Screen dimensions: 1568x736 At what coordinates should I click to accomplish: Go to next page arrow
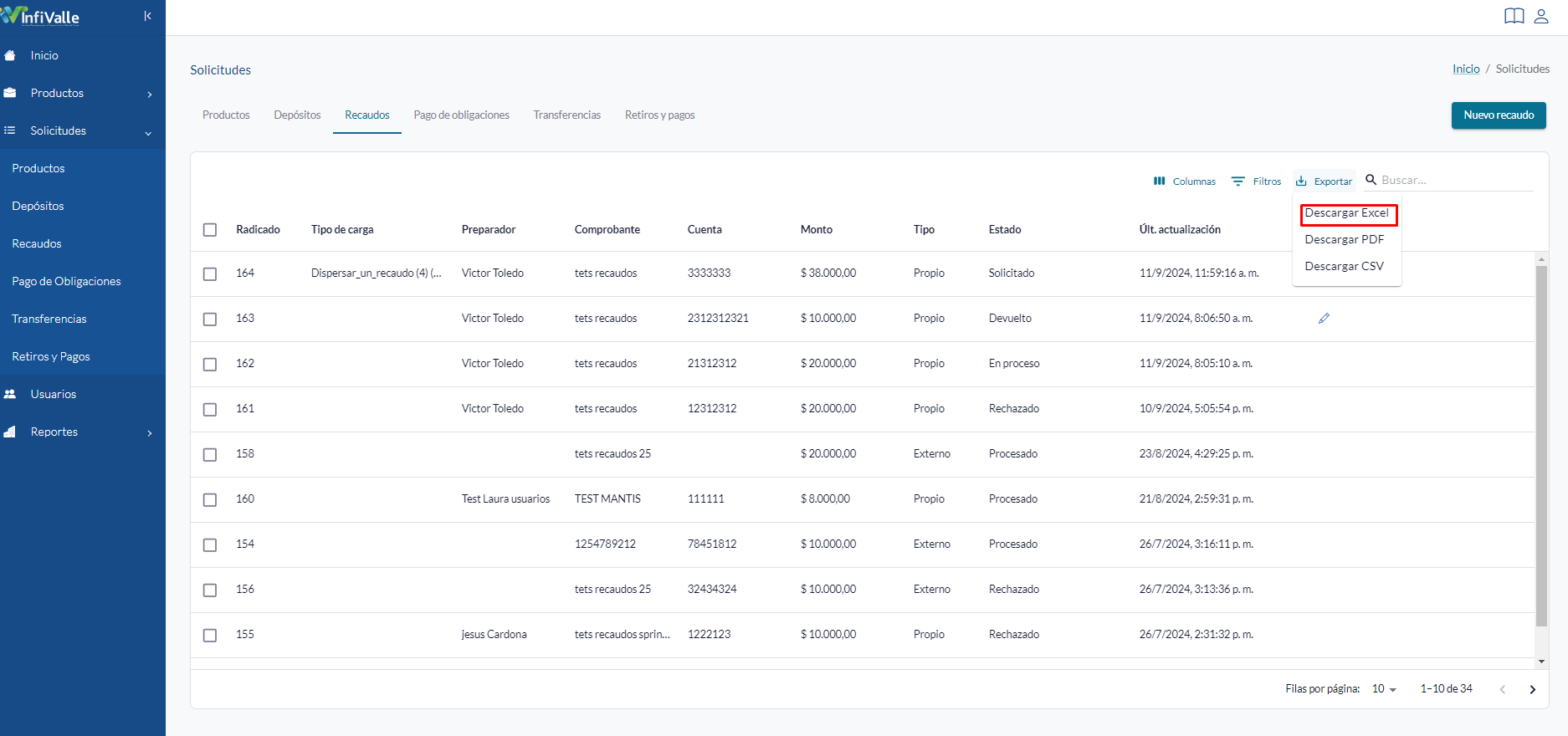pos(1532,689)
